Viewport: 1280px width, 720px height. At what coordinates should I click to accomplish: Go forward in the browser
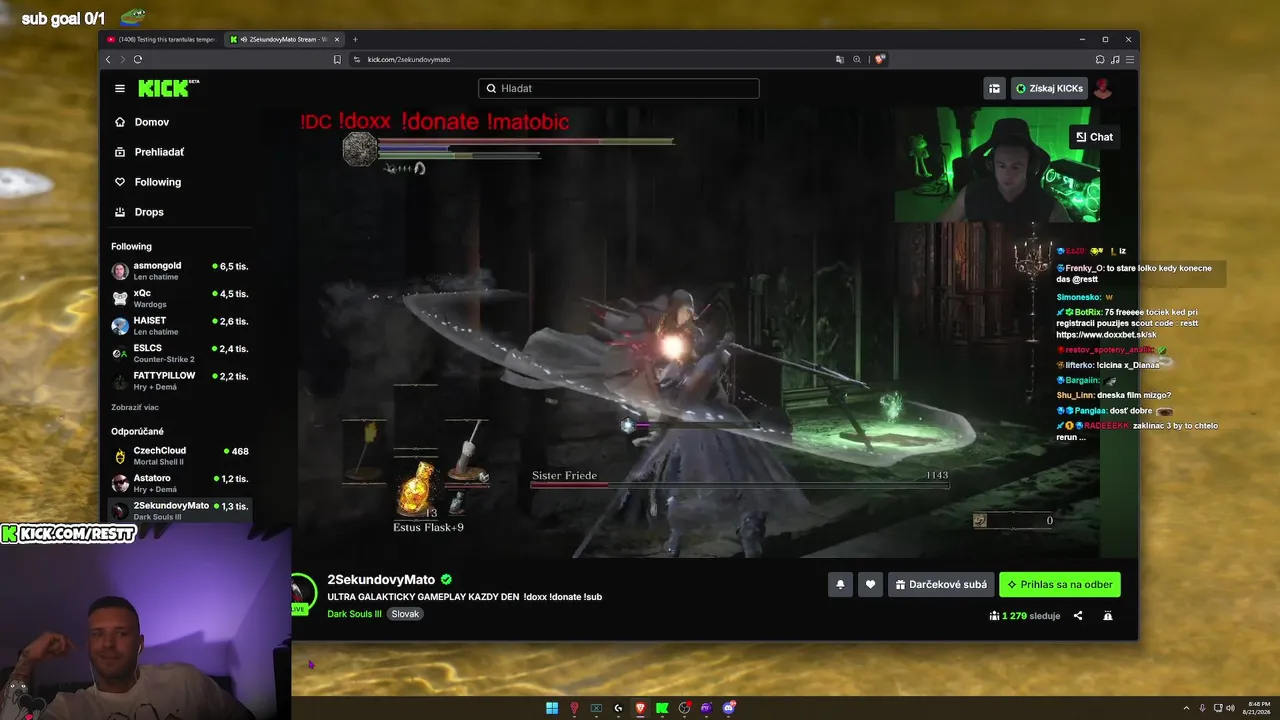(122, 59)
